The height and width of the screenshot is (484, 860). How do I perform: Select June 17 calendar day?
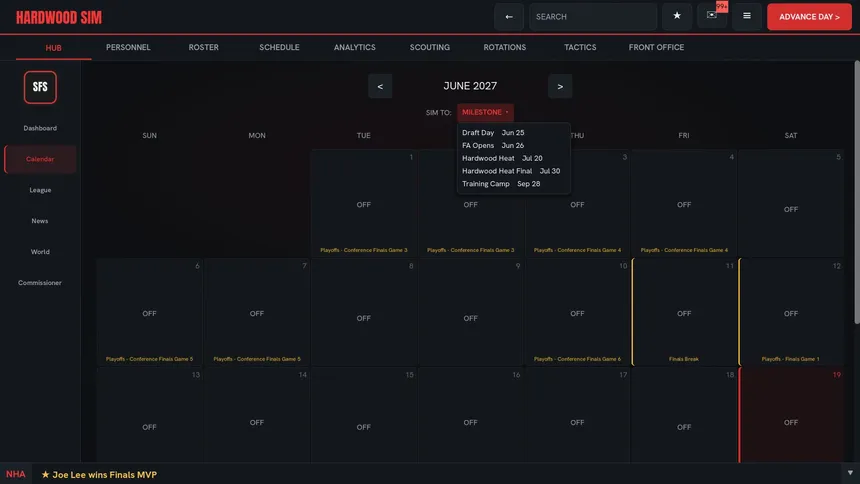coord(577,415)
